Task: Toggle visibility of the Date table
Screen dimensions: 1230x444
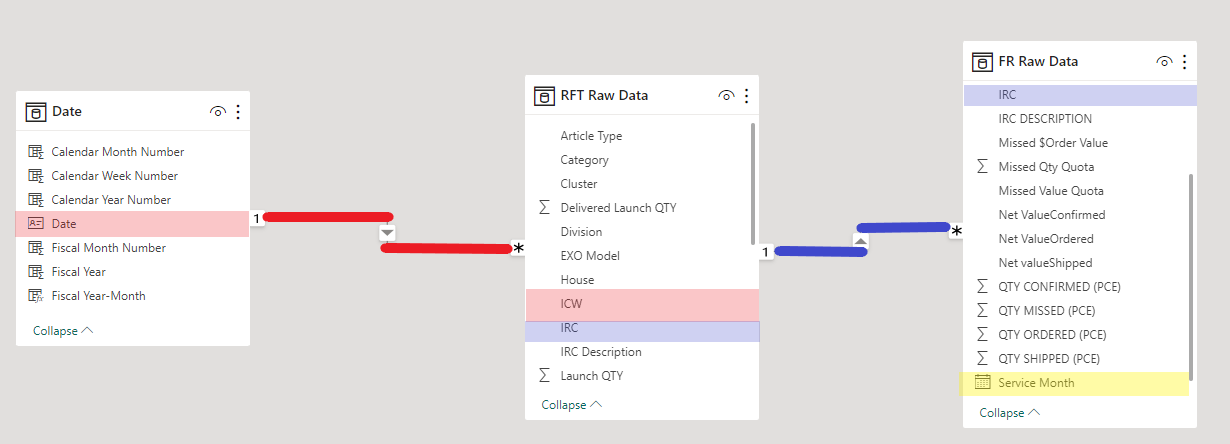Action: coord(218,112)
